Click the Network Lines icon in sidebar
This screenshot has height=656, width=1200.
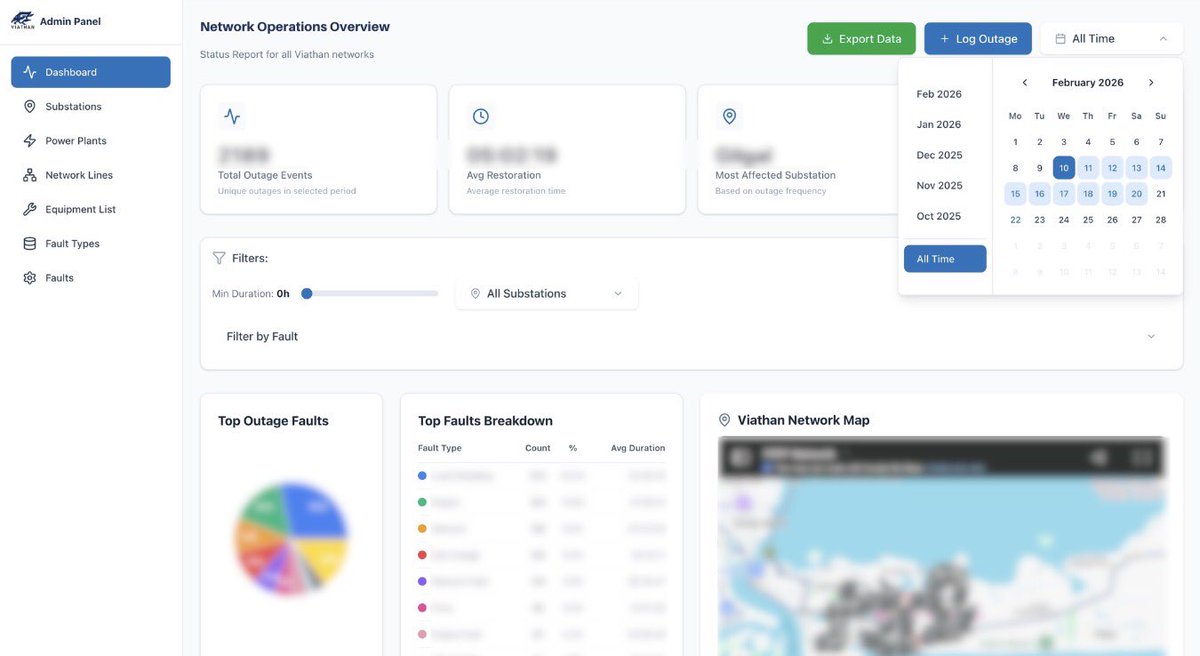point(29,175)
